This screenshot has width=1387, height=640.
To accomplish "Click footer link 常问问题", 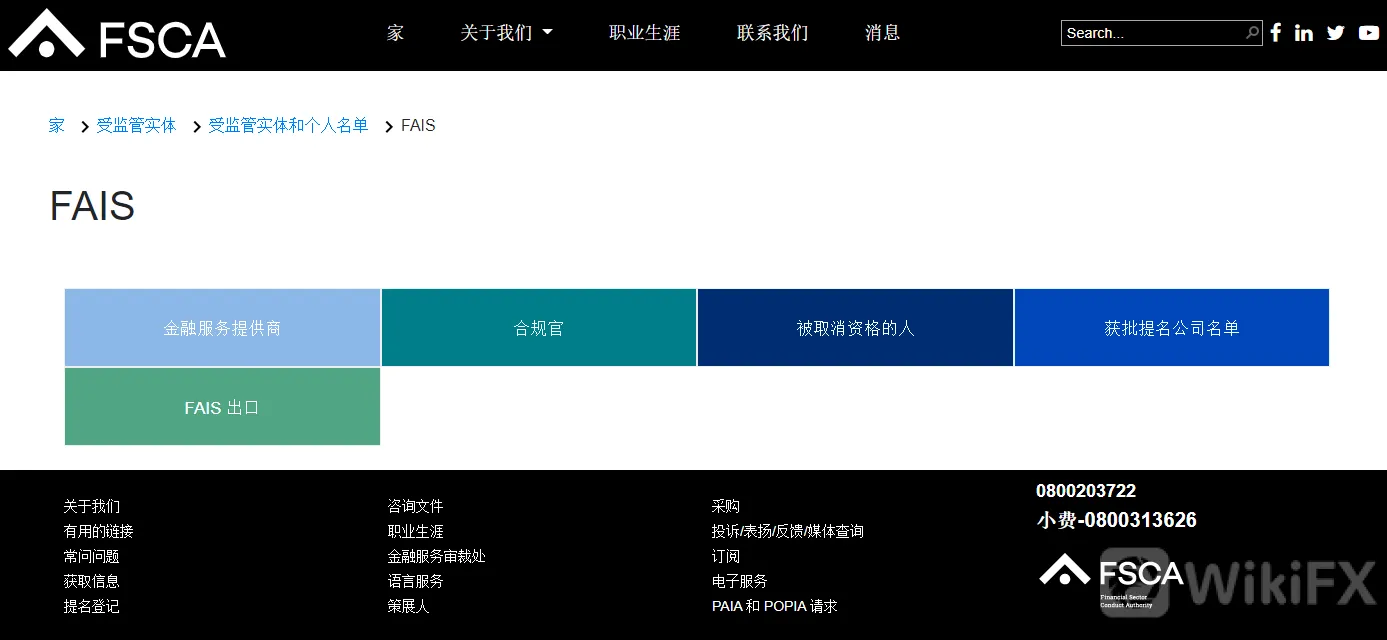I will 92,557.
